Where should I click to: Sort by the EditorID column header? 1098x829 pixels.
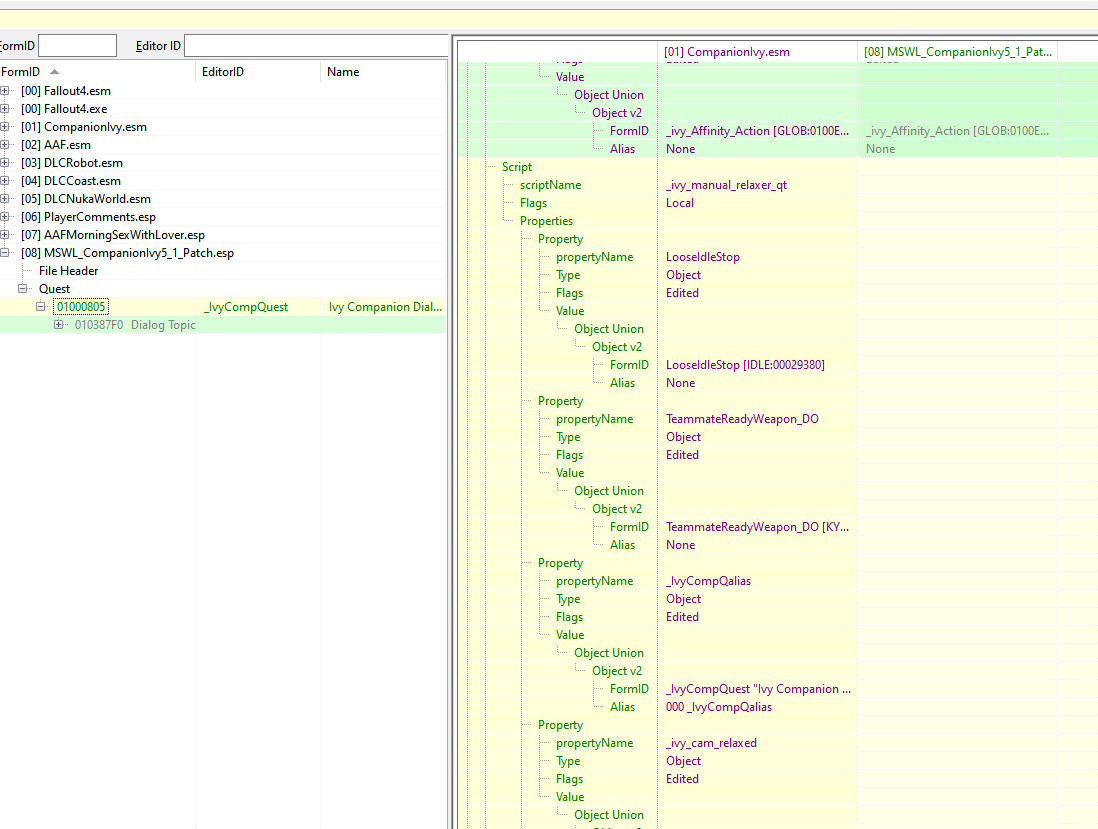(x=258, y=71)
